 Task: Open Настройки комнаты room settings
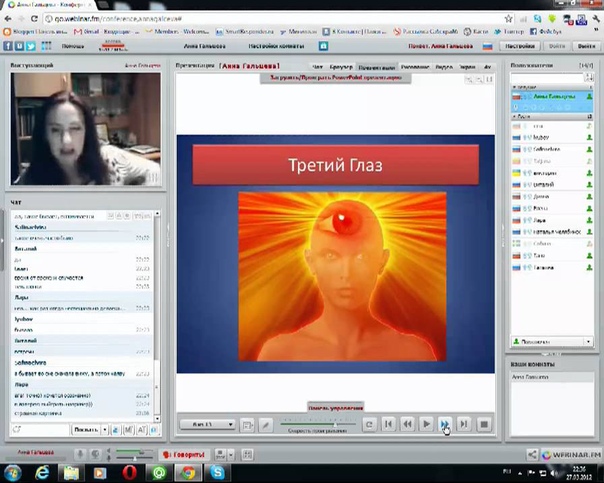pos(276,46)
